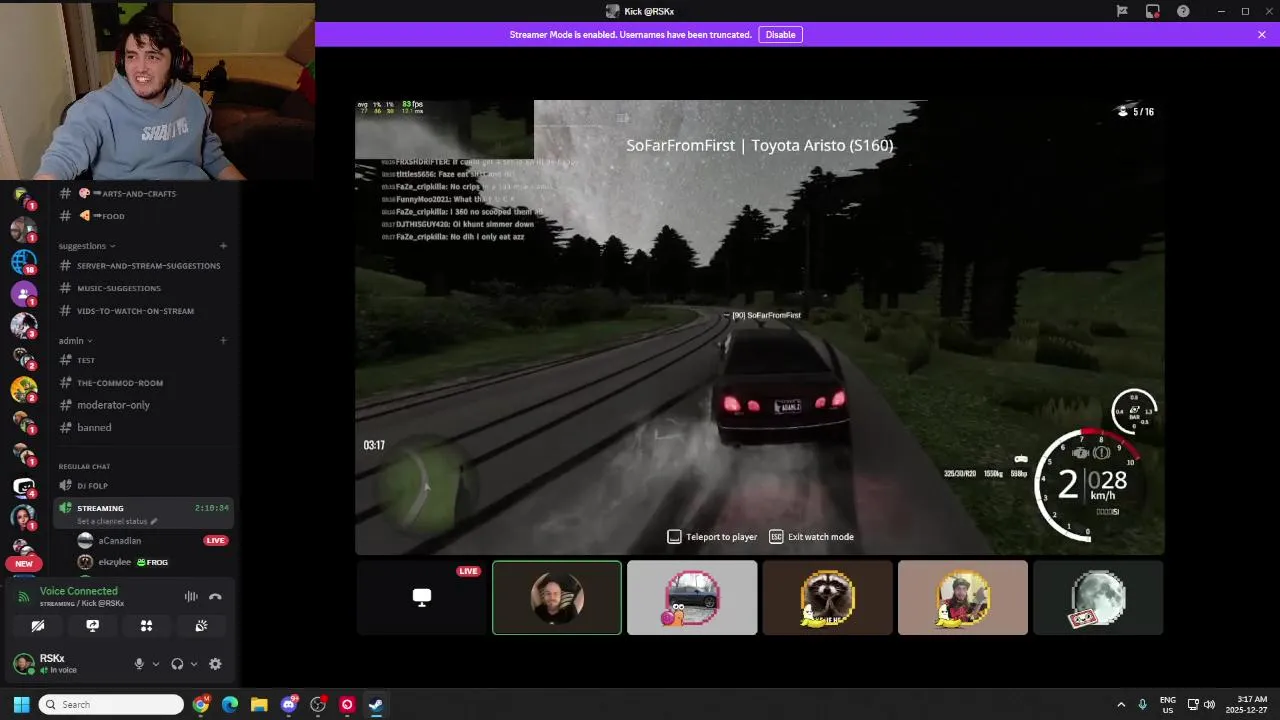Turn on camera in voice panel

38,625
